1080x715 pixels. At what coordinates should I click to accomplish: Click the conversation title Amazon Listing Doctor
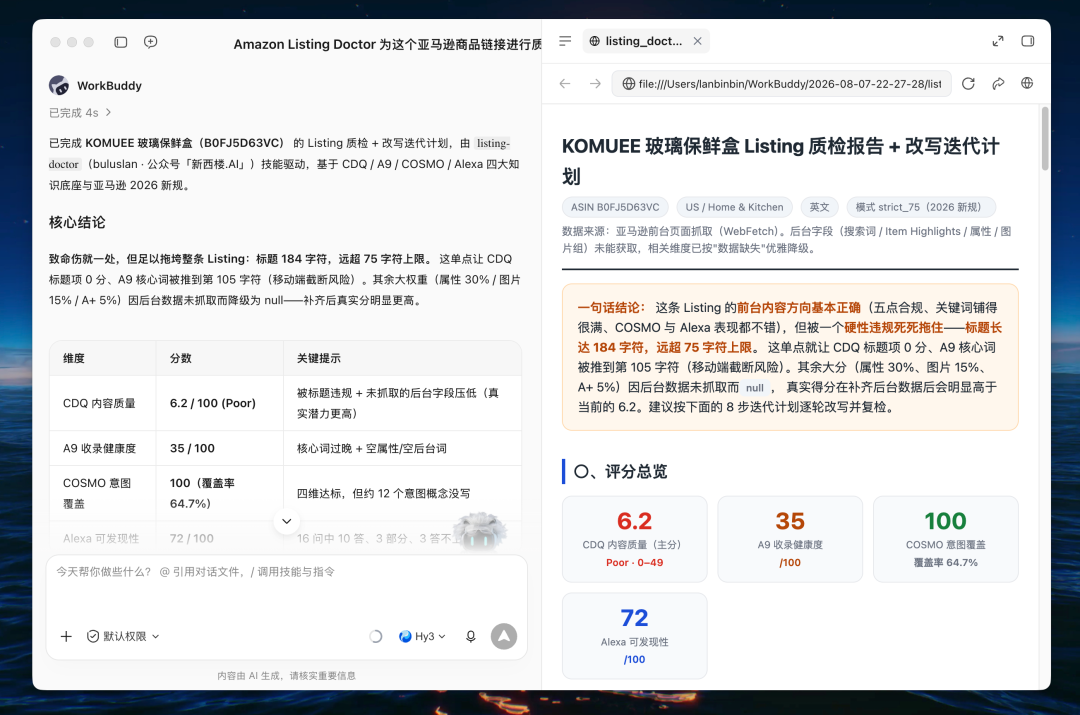click(387, 44)
